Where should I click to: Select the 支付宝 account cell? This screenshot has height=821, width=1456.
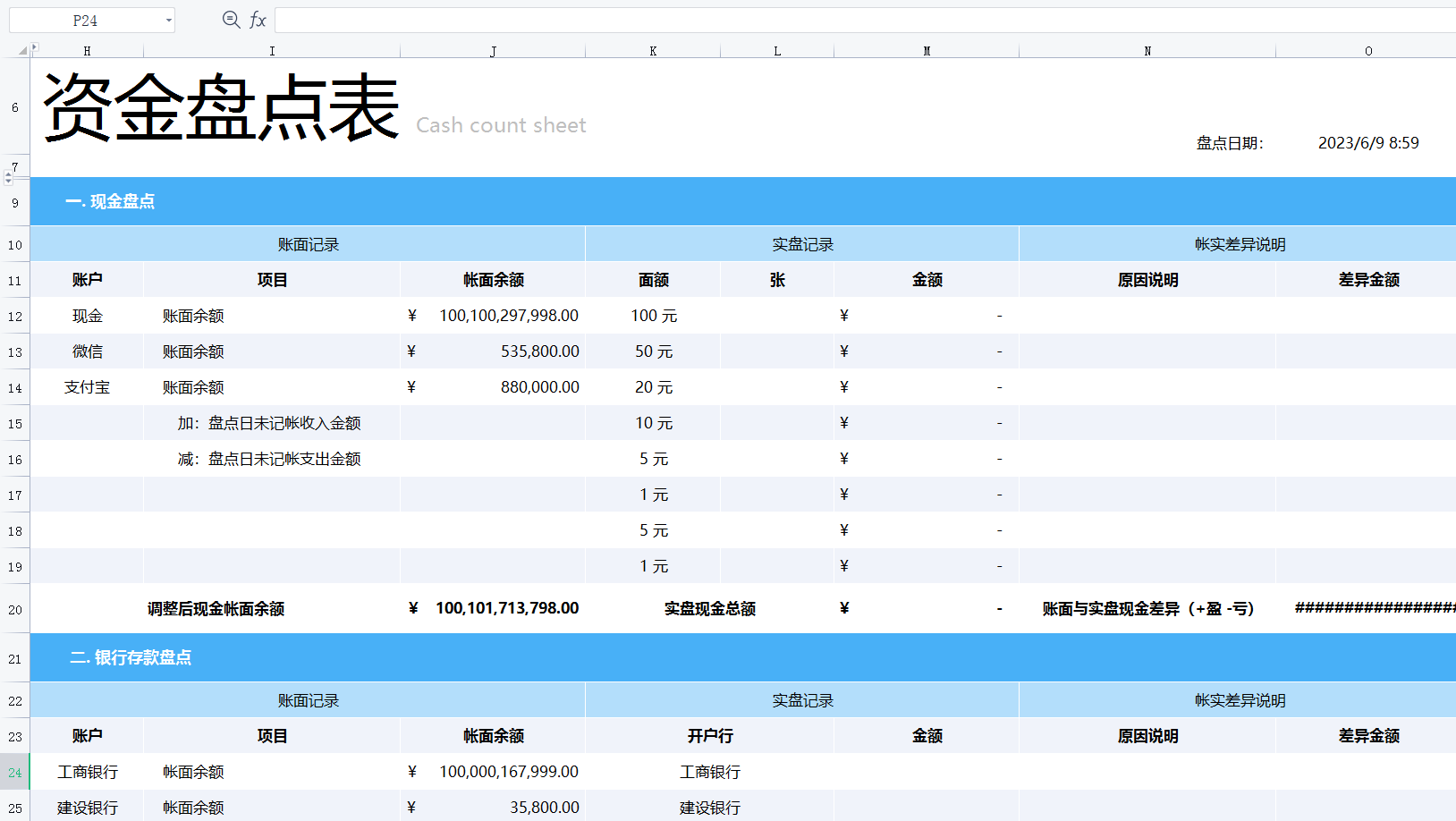pos(87,387)
